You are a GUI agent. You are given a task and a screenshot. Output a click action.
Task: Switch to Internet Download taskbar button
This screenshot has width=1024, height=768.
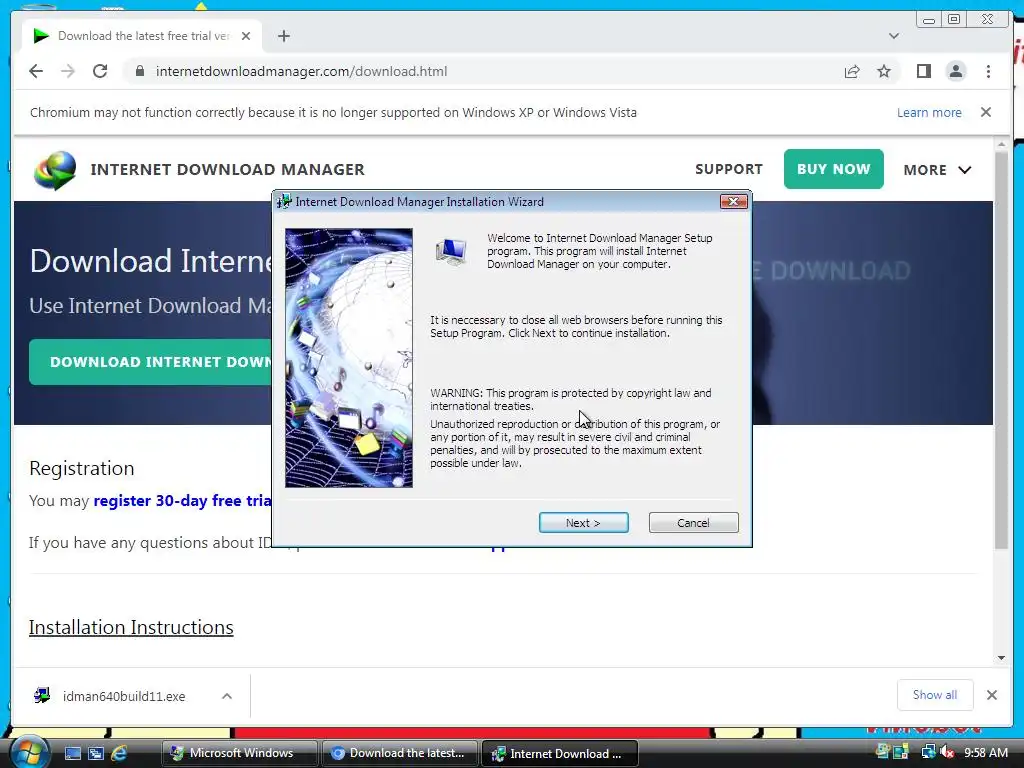click(x=559, y=753)
